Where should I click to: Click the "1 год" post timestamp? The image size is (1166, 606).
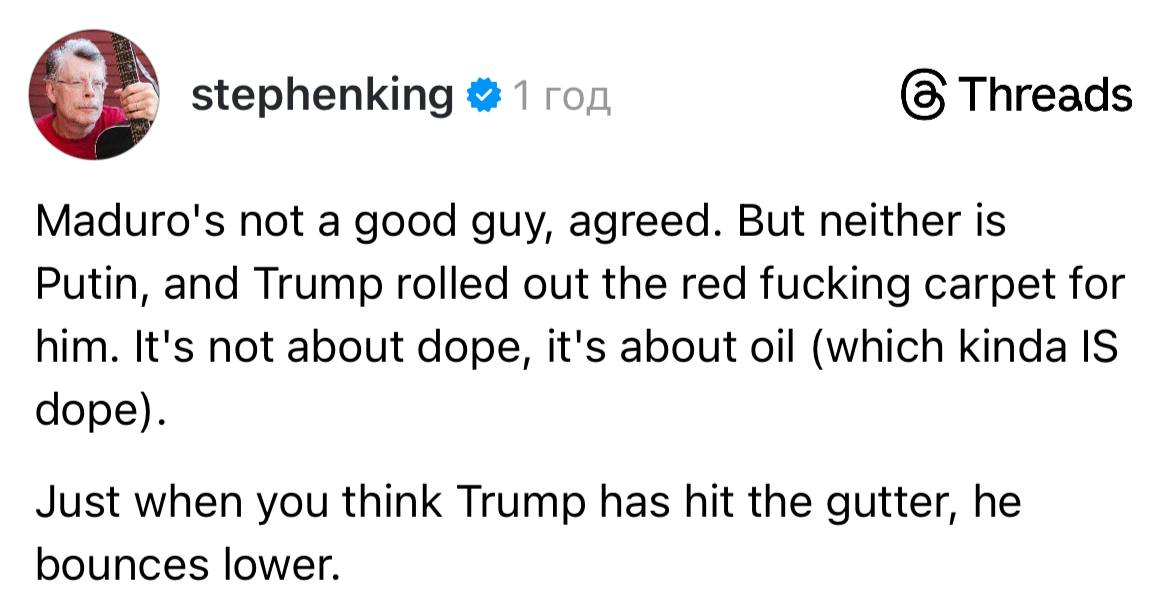tap(561, 97)
